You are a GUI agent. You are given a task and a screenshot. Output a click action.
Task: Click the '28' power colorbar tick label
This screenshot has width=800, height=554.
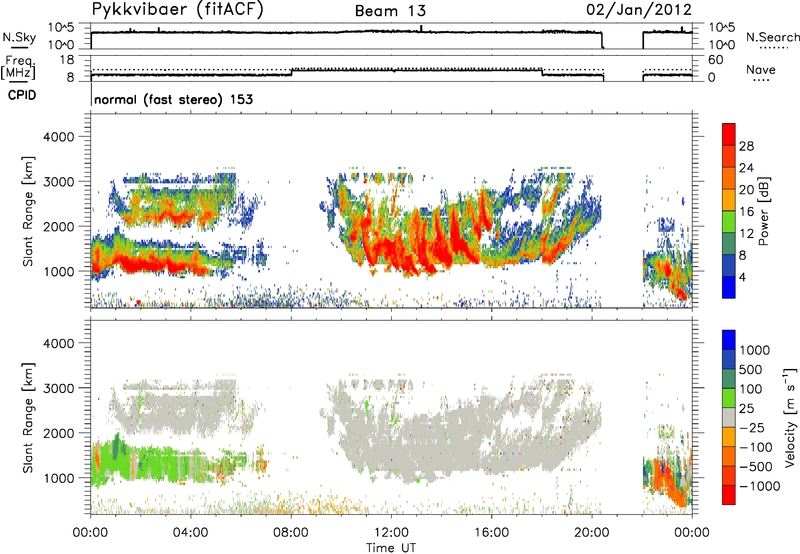pyautogui.click(x=746, y=146)
